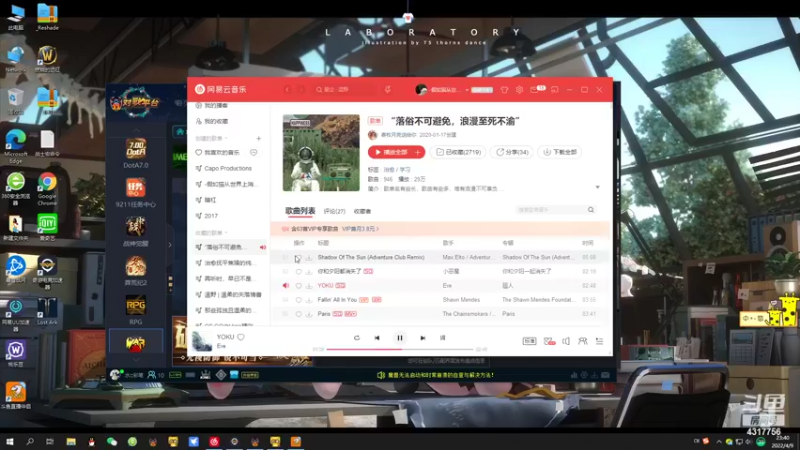The width and height of the screenshot is (800, 450).
Task: Like the song Shadow Of The Sun
Action: tap(298, 257)
